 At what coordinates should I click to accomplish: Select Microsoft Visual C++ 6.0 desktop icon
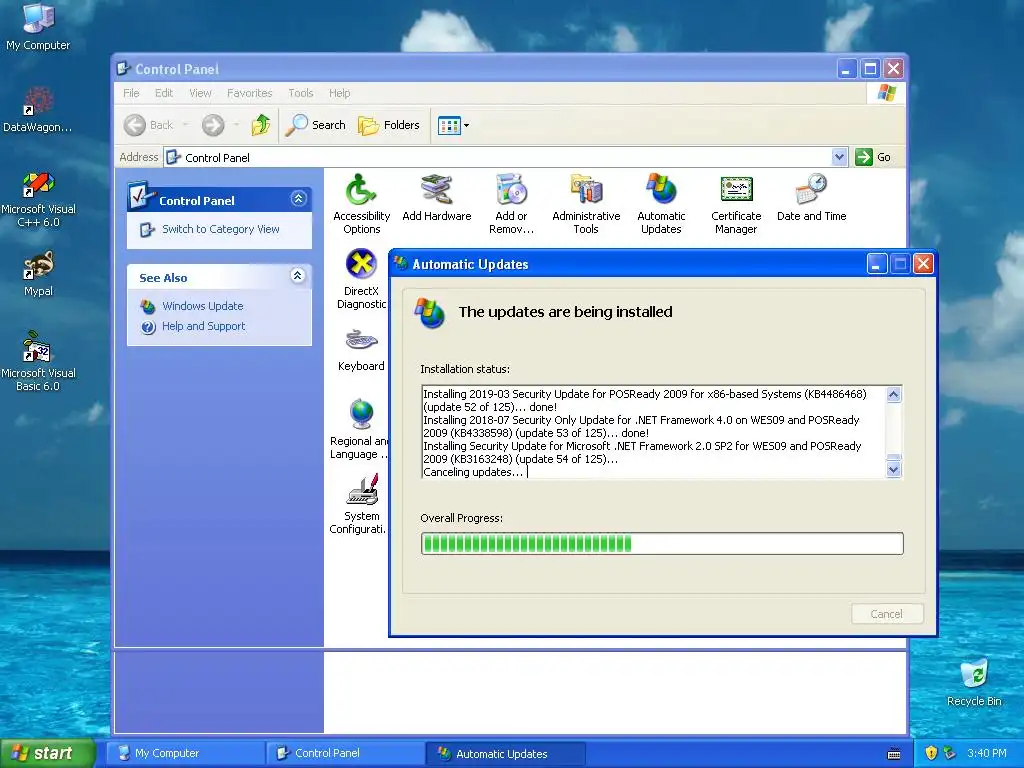coord(38,199)
